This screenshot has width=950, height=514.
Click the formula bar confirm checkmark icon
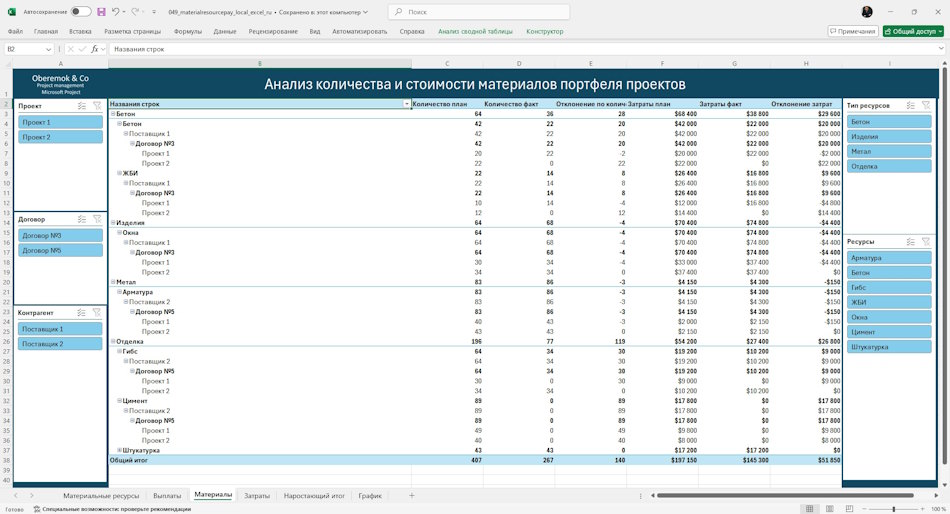pyautogui.click(x=82, y=49)
